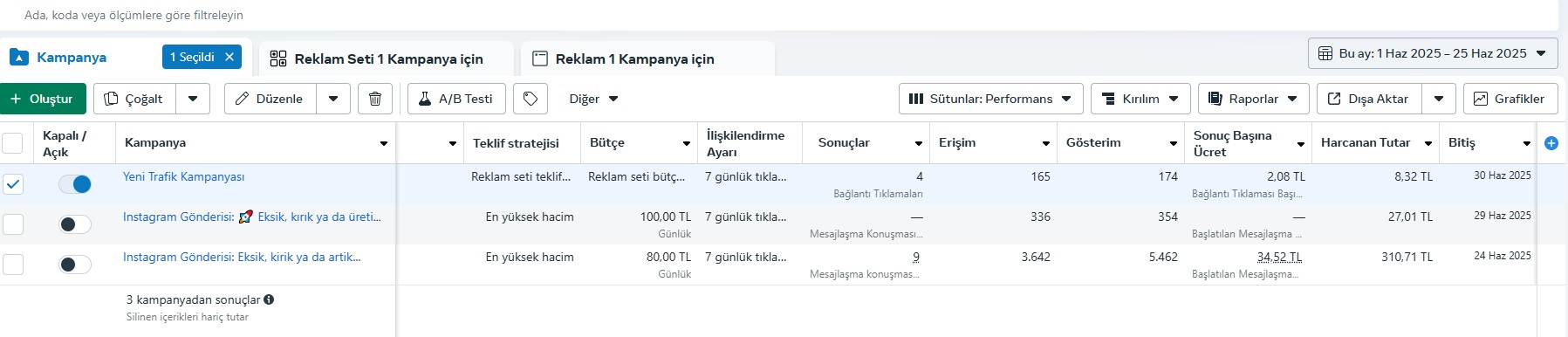Image resolution: width=1568 pixels, height=337 pixels.
Task: Open the A/B Testi tool
Action: (455, 99)
